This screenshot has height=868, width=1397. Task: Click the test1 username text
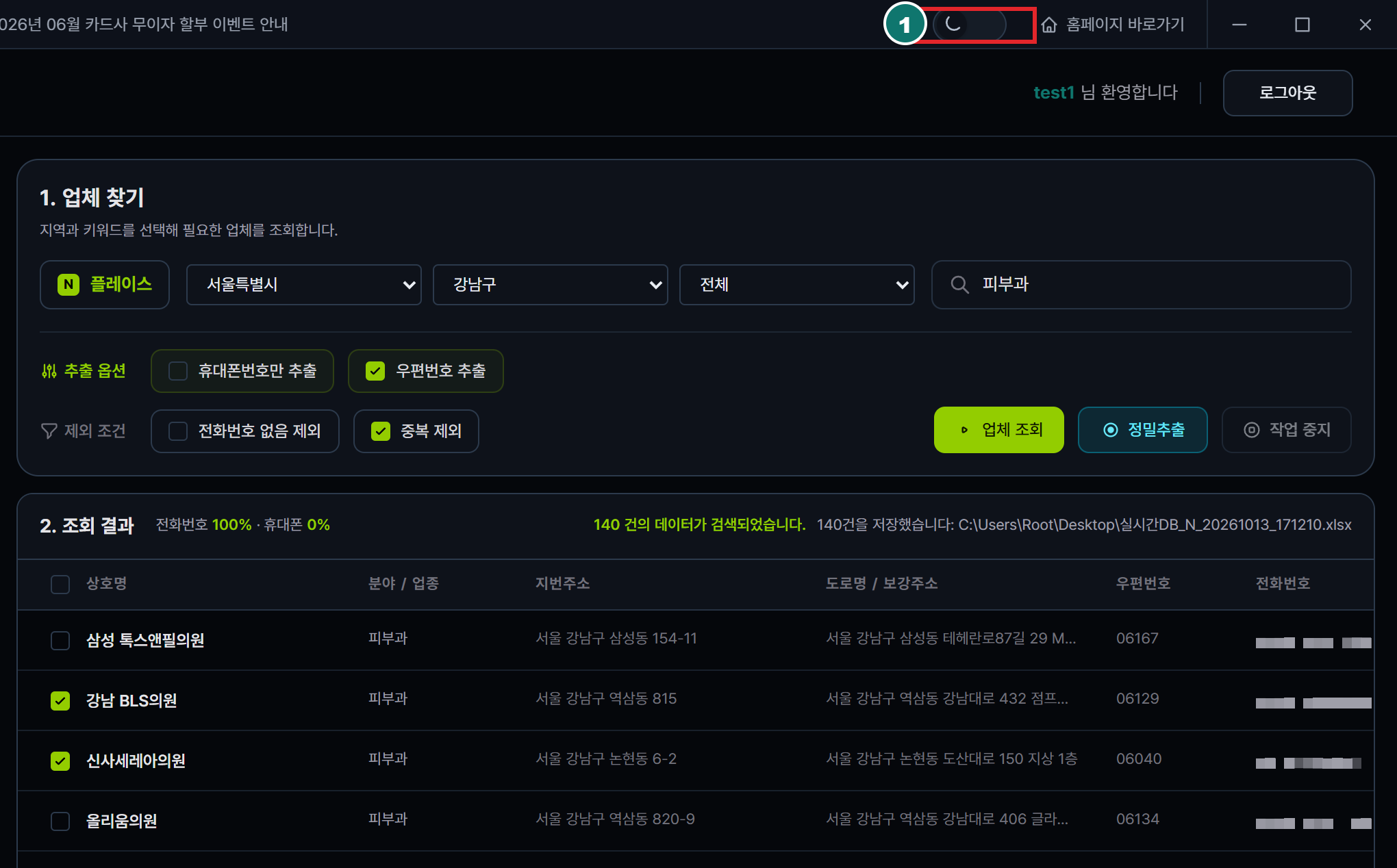point(1054,92)
